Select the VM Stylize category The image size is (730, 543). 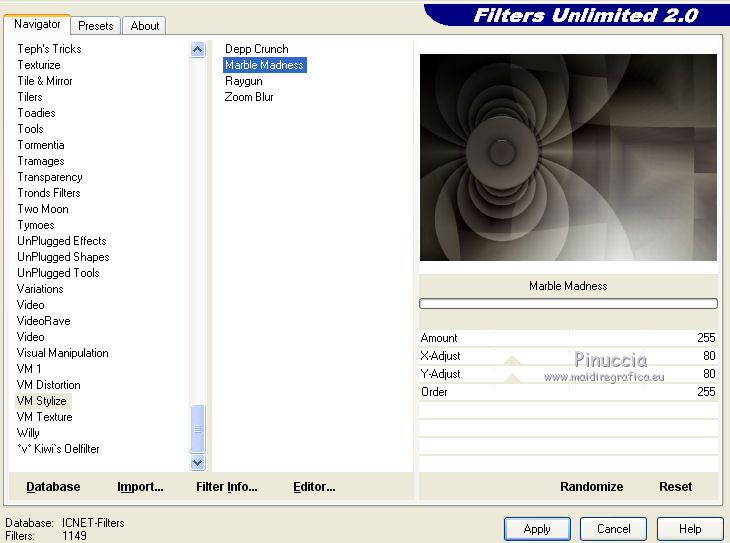point(41,401)
